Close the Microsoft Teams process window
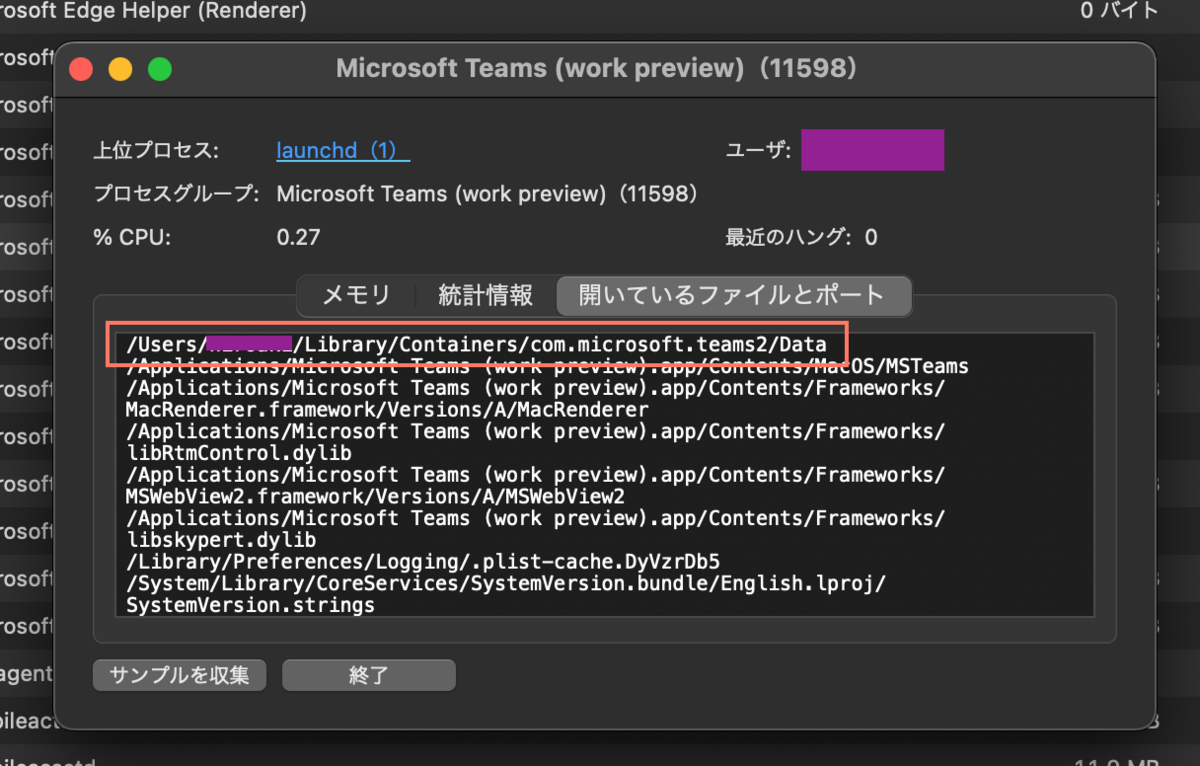 click(x=81, y=69)
